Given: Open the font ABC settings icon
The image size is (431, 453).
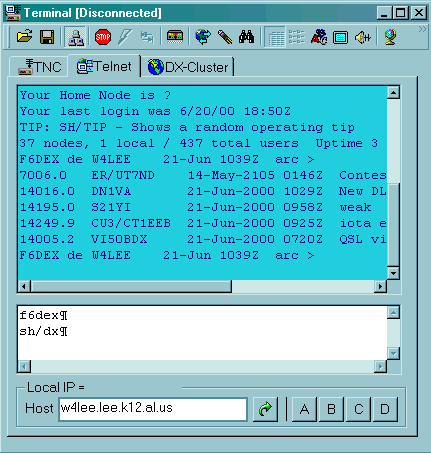Looking at the screenshot, I should (x=319, y=37).
